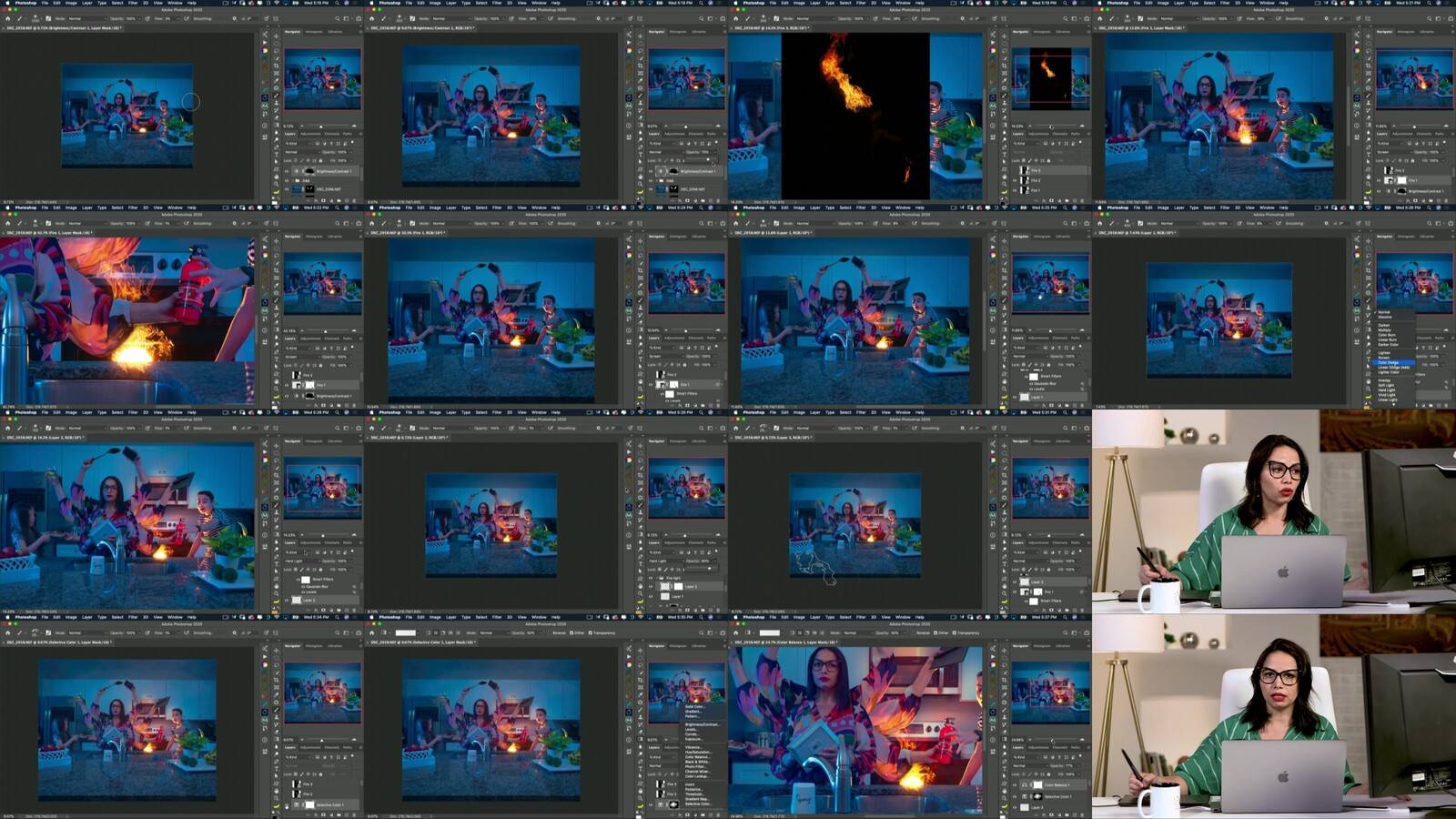The height and width of the screenshot is (819, 1456).
Task: Select Soft Light in the open blend mode list
Action: click(1386, 385)
